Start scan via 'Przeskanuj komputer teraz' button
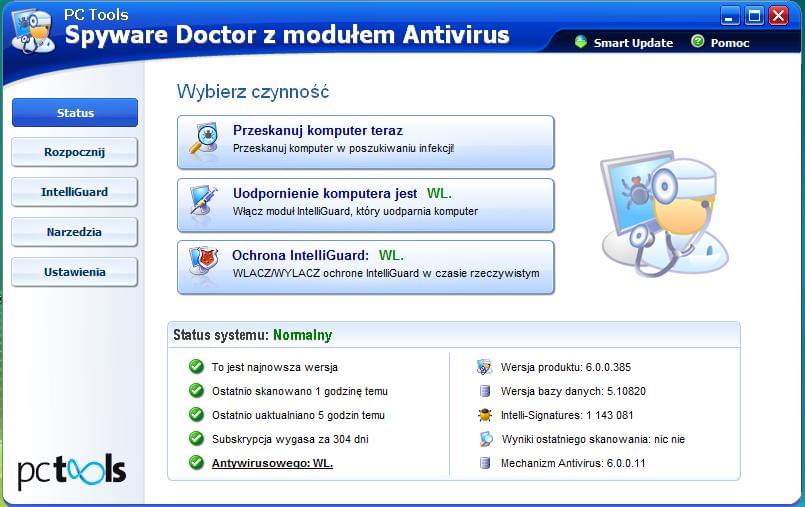The height and width of the screenshot is (507, 805). click(x=366, y=142)
